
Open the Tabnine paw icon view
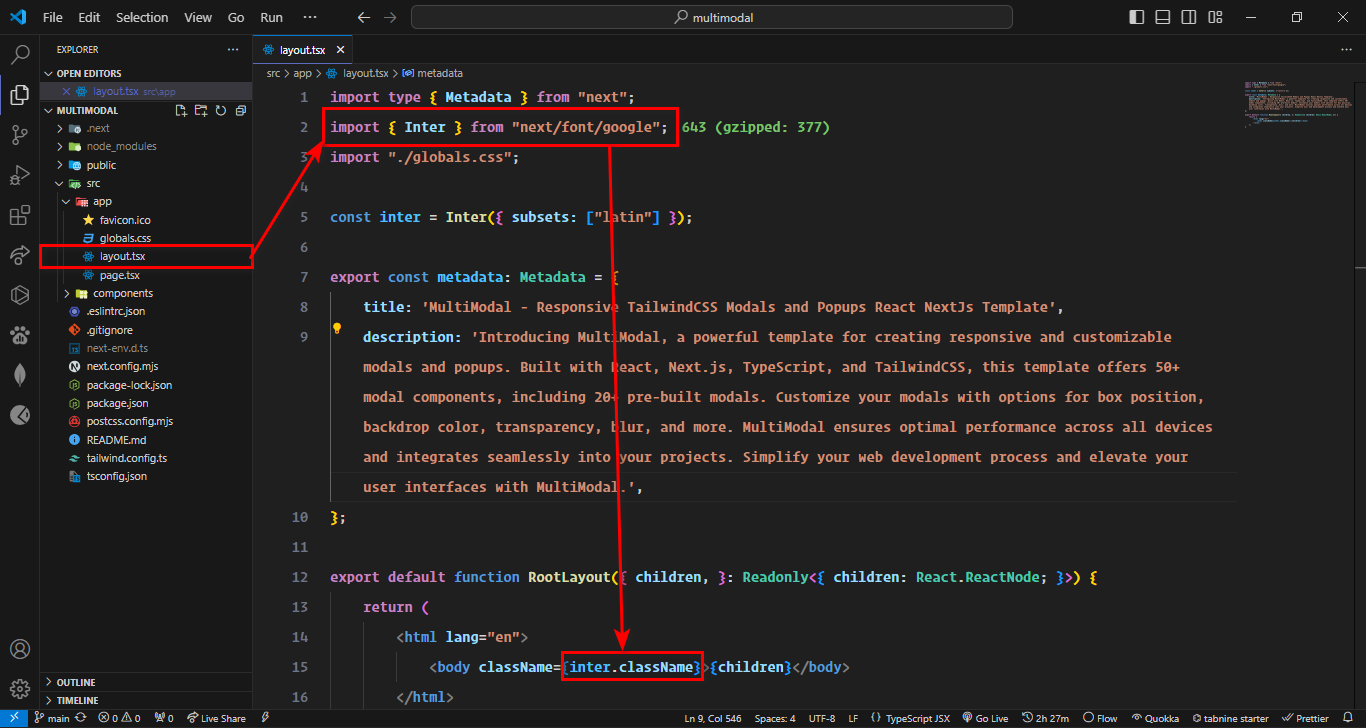pos(19,335)
